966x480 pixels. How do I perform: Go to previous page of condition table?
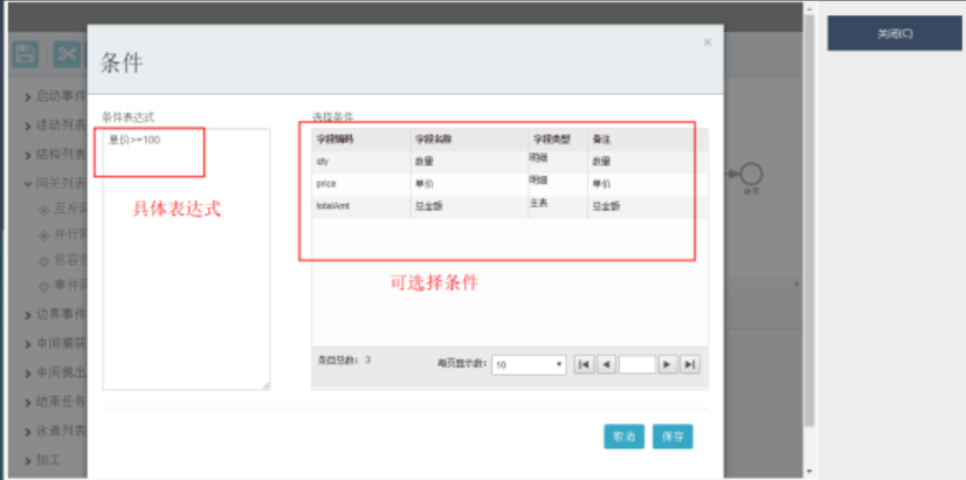606,365
